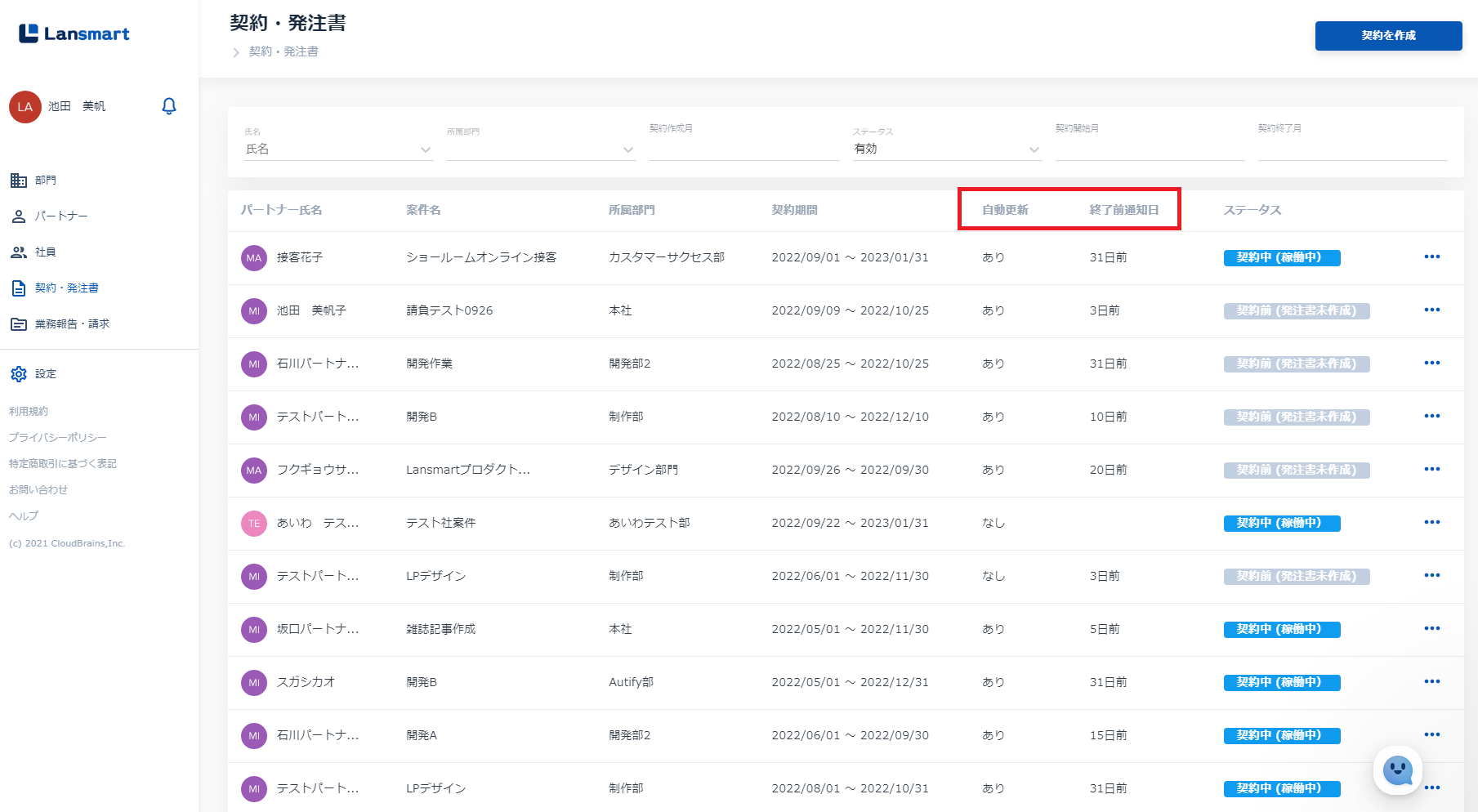This screenshot has height=812, width=1478.
Task: Click the notification bell icon
Action: tap(169, 106)
